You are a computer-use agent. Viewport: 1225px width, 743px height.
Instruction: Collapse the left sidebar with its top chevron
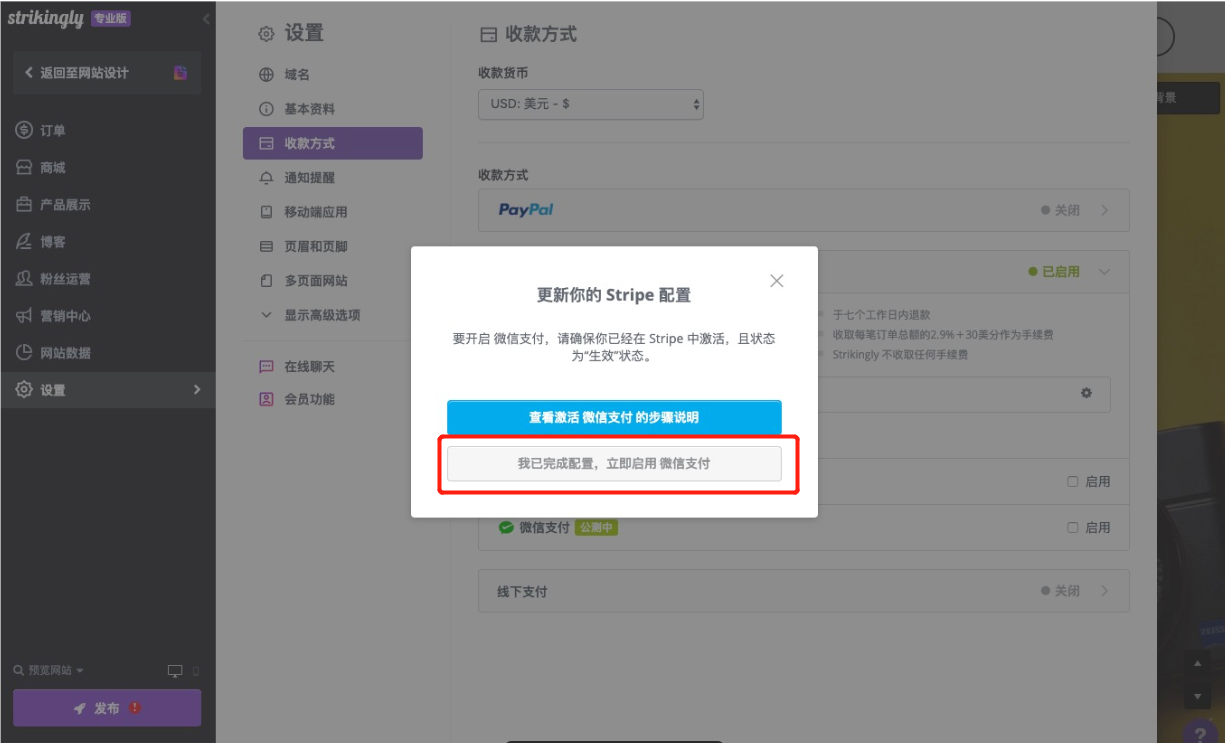click(x=205, y=19)
